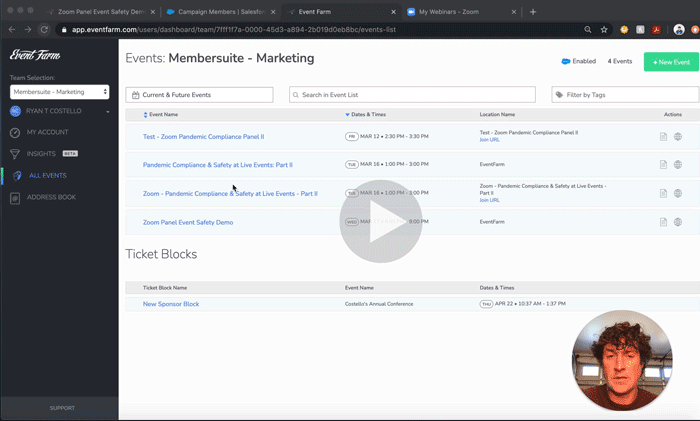700x421 pixels.
Task: Click document icon for Zoom - Pandemic Compliance row
Action: coord(663,193)
